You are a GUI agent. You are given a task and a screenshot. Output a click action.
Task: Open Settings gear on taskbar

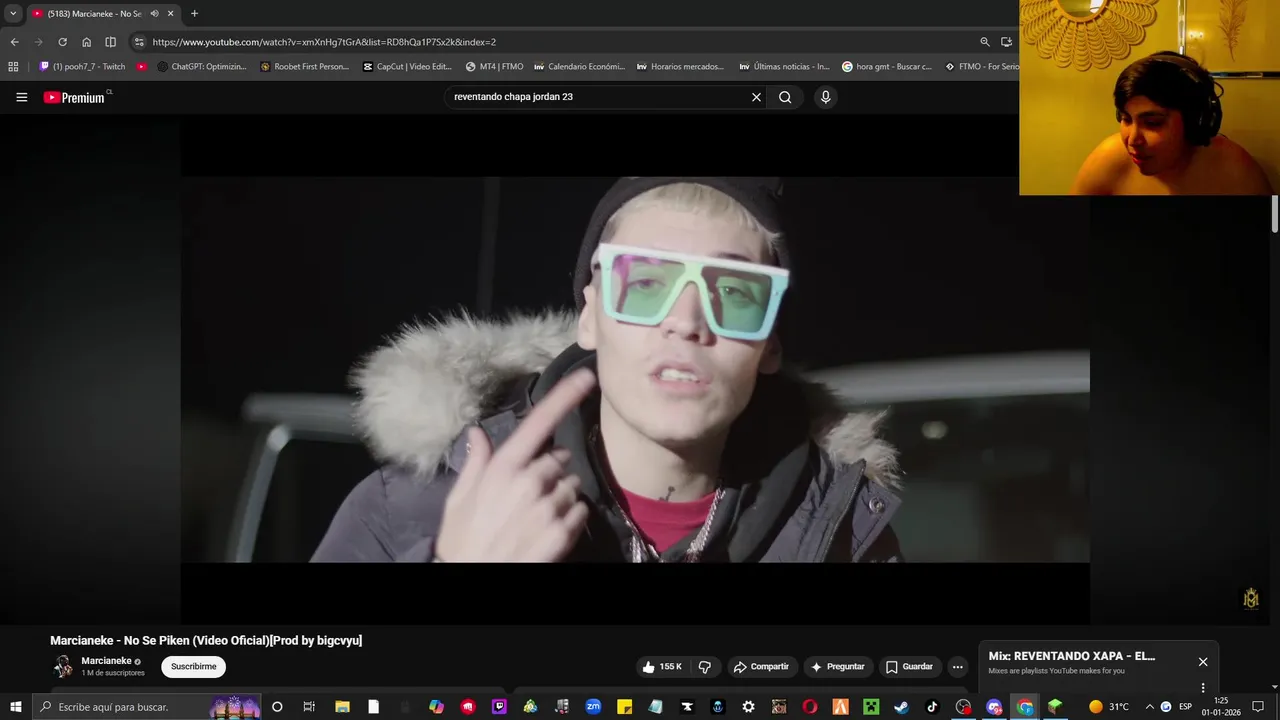coord(748,707)
